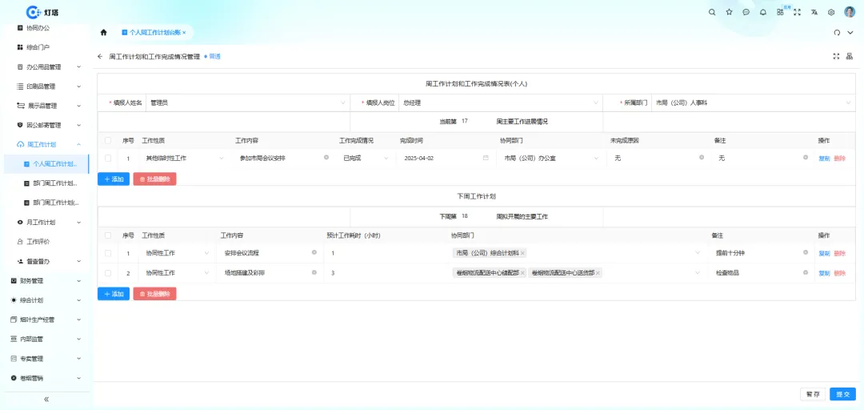This screenshot has width=864, height=410.
Task: Click 删除 in the 场地搭建及彩排 row
Action: click(x=840, y=273)
